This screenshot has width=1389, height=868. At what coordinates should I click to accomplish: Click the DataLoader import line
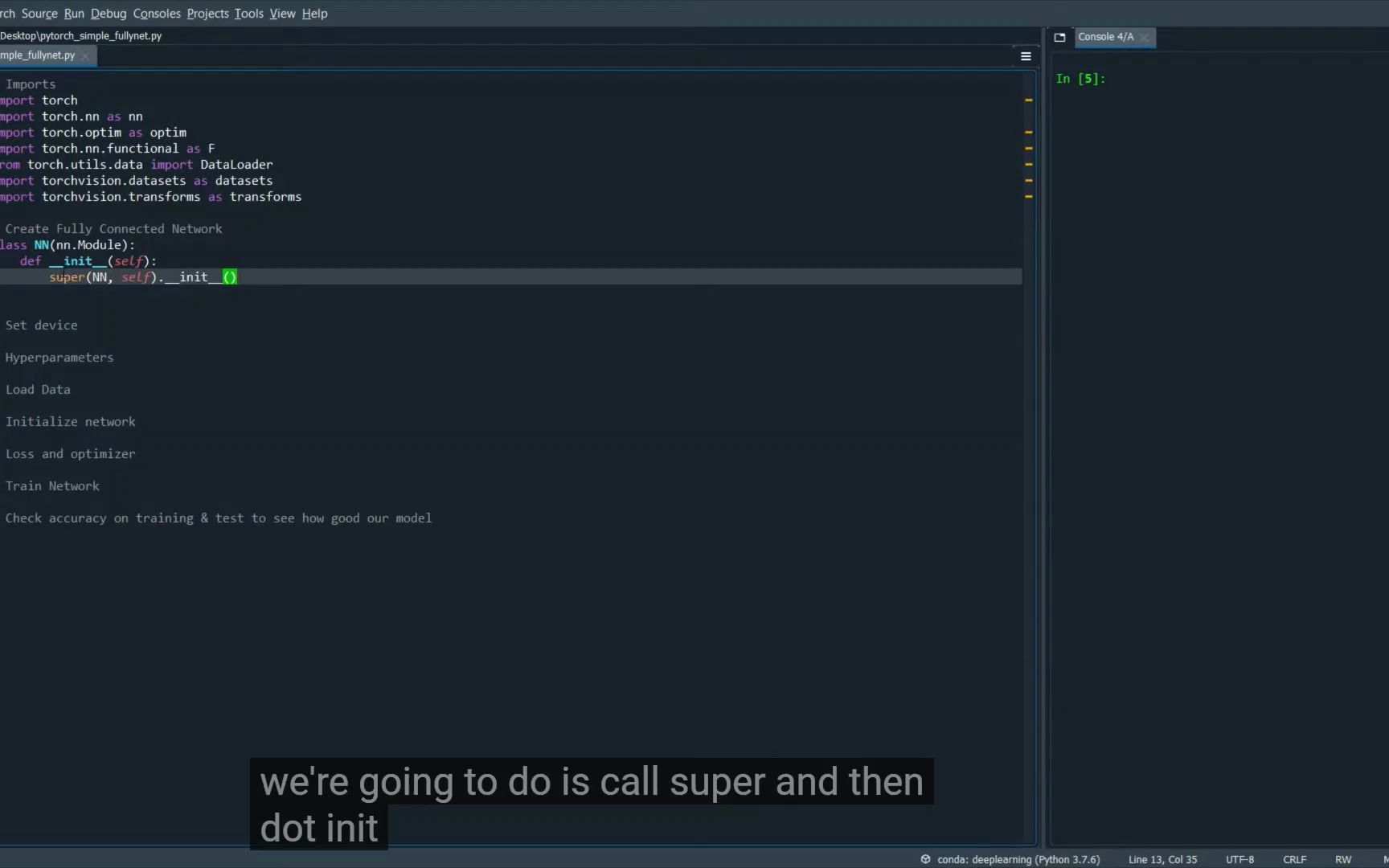137,165
